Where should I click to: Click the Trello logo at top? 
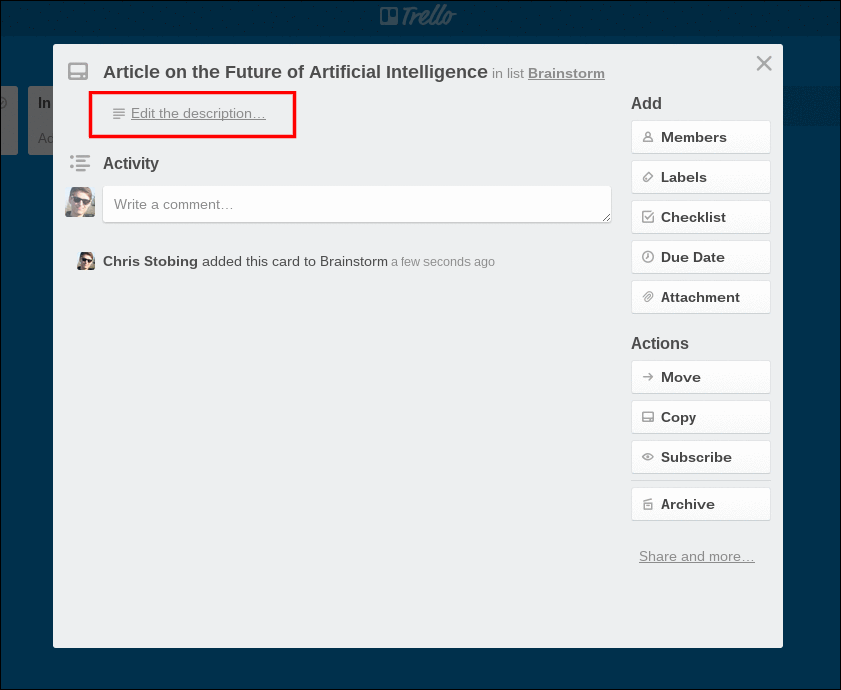(418, 16)
